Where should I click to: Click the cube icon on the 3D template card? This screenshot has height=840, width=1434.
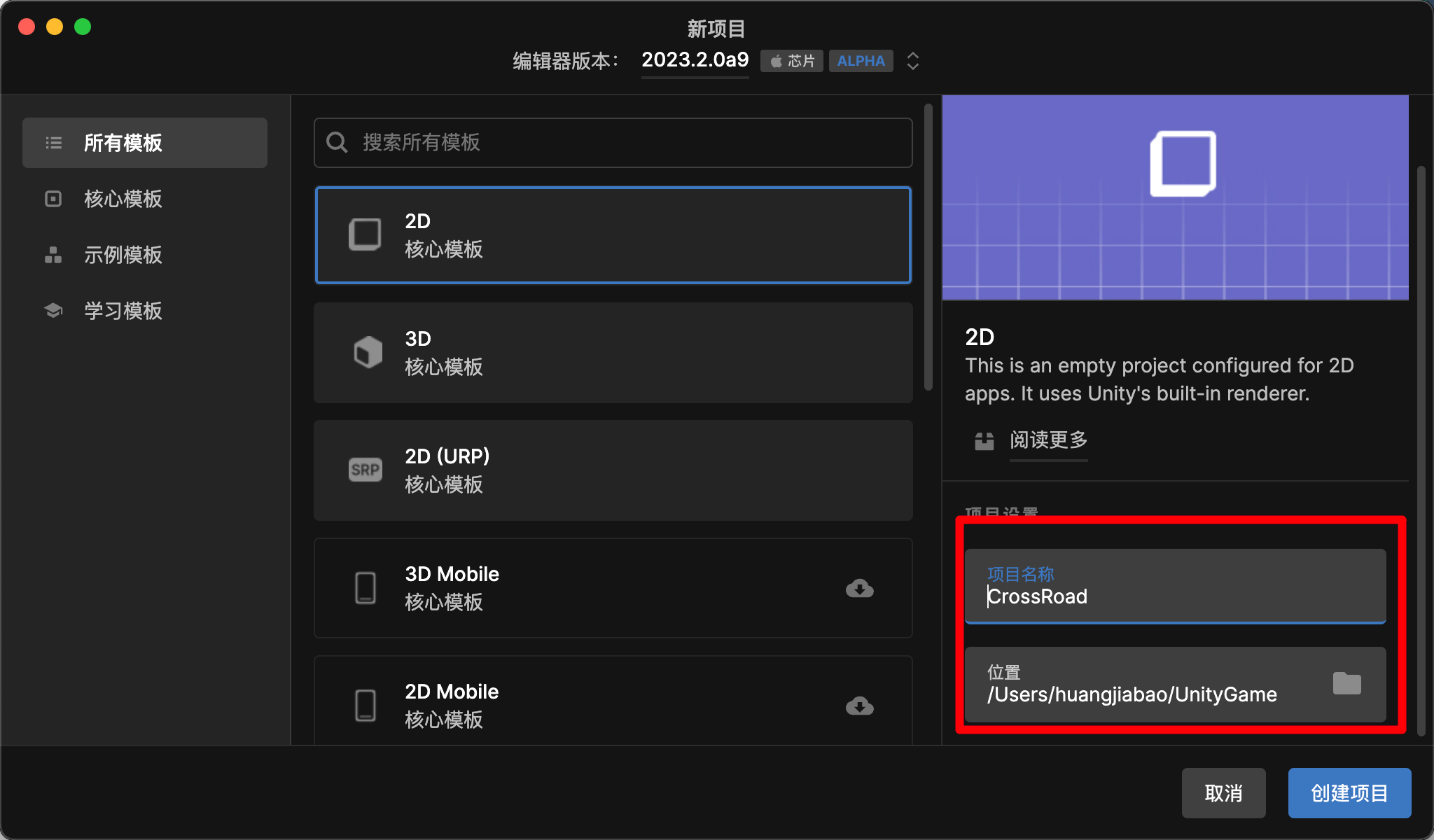tap(368, 352)
